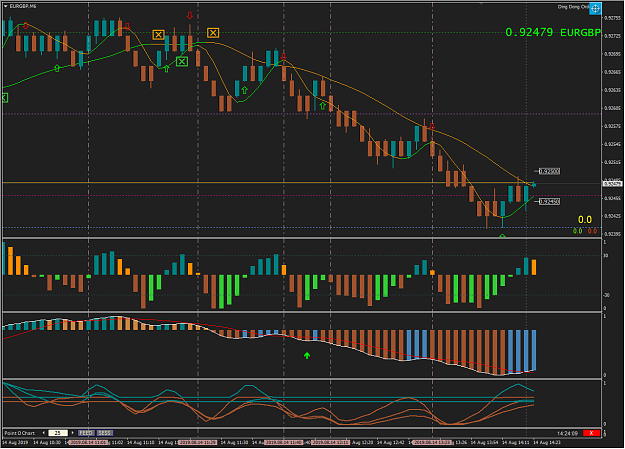This screenshot has width=625, height=449.
Task: Click the large yellow 0.0 value
Action: (x=585, y=220)
